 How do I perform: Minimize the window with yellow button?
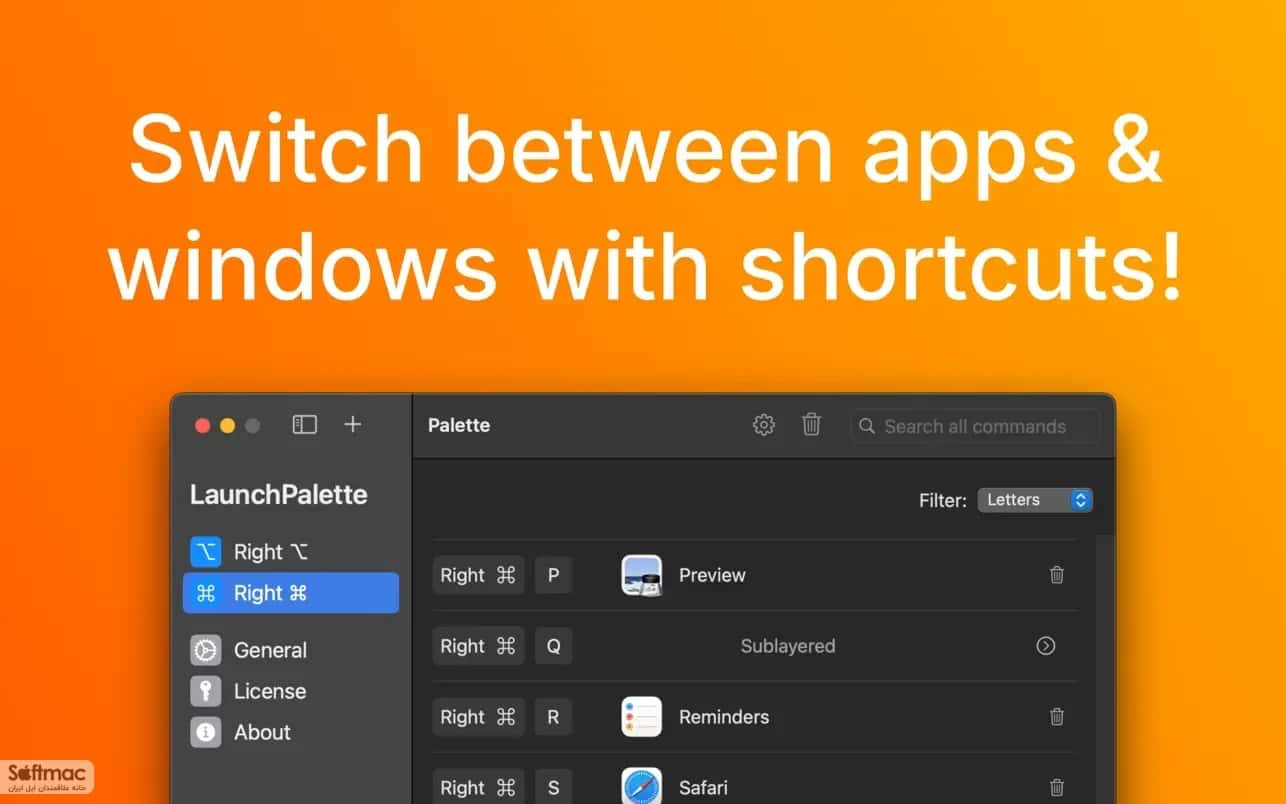[x=227, y=425]
